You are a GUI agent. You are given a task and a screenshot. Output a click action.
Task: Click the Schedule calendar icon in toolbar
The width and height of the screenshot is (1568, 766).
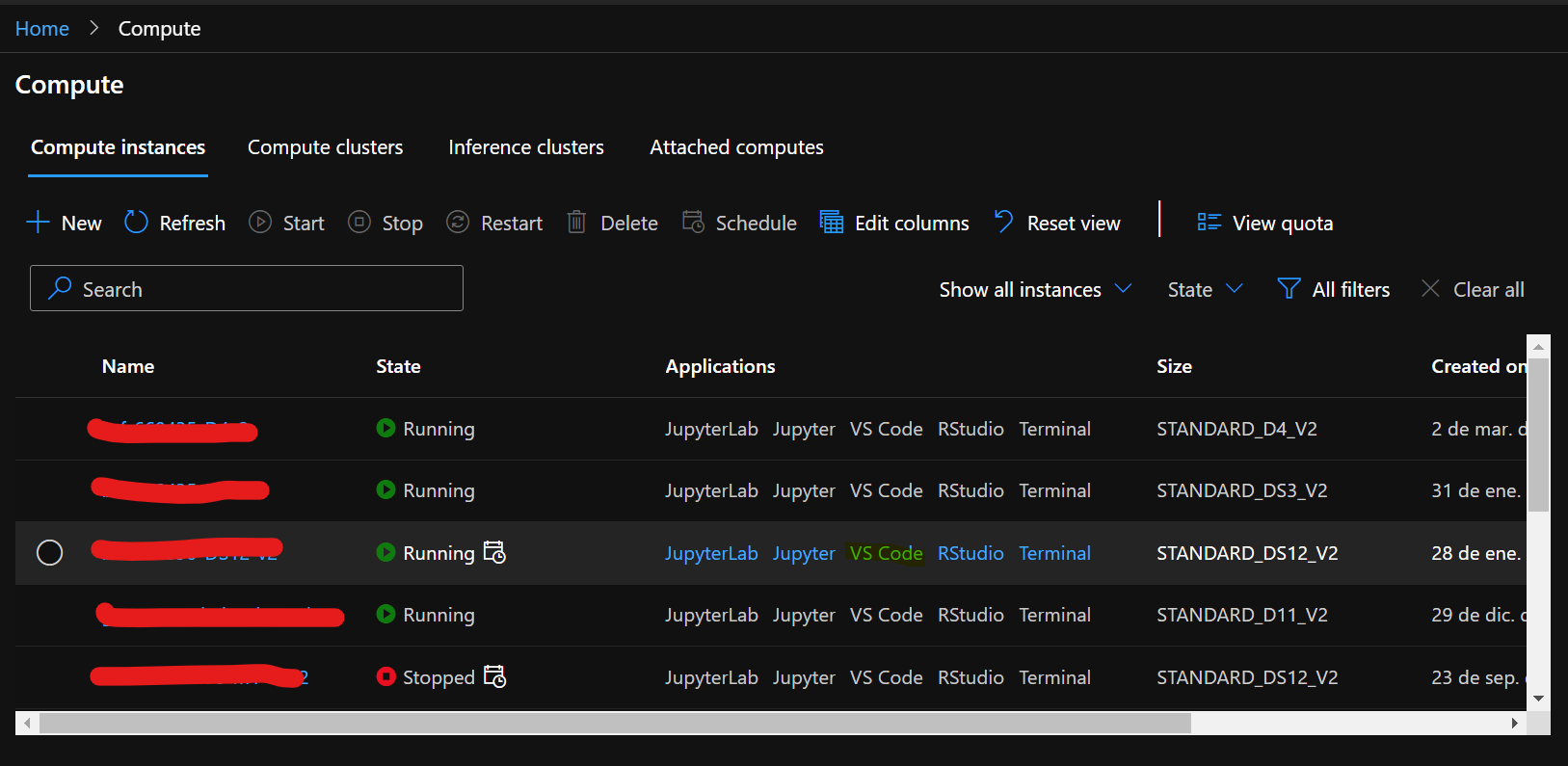[x=693, y=223]
